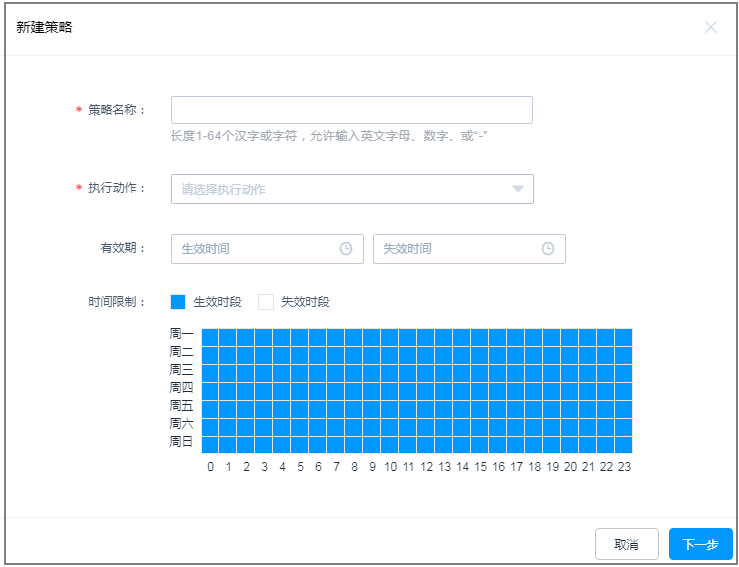This screenshot has width=739, height=567.
Task: Click the 周一 row label
Action: [181, 334]
